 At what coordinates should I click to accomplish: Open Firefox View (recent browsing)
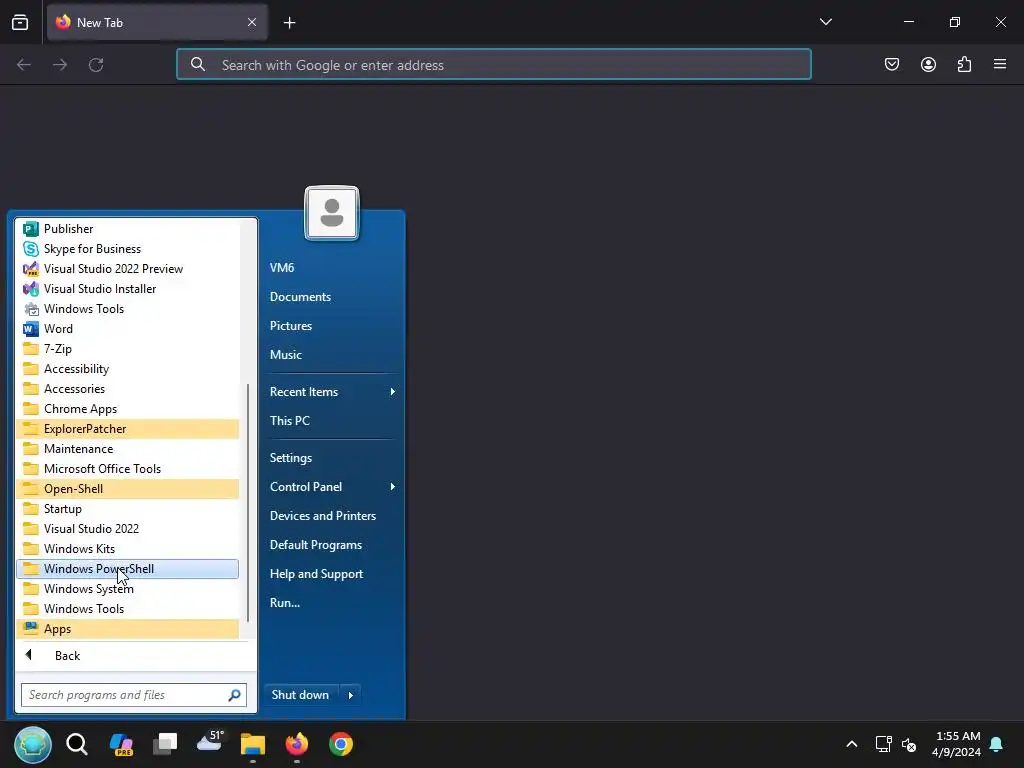click(20, 22)
